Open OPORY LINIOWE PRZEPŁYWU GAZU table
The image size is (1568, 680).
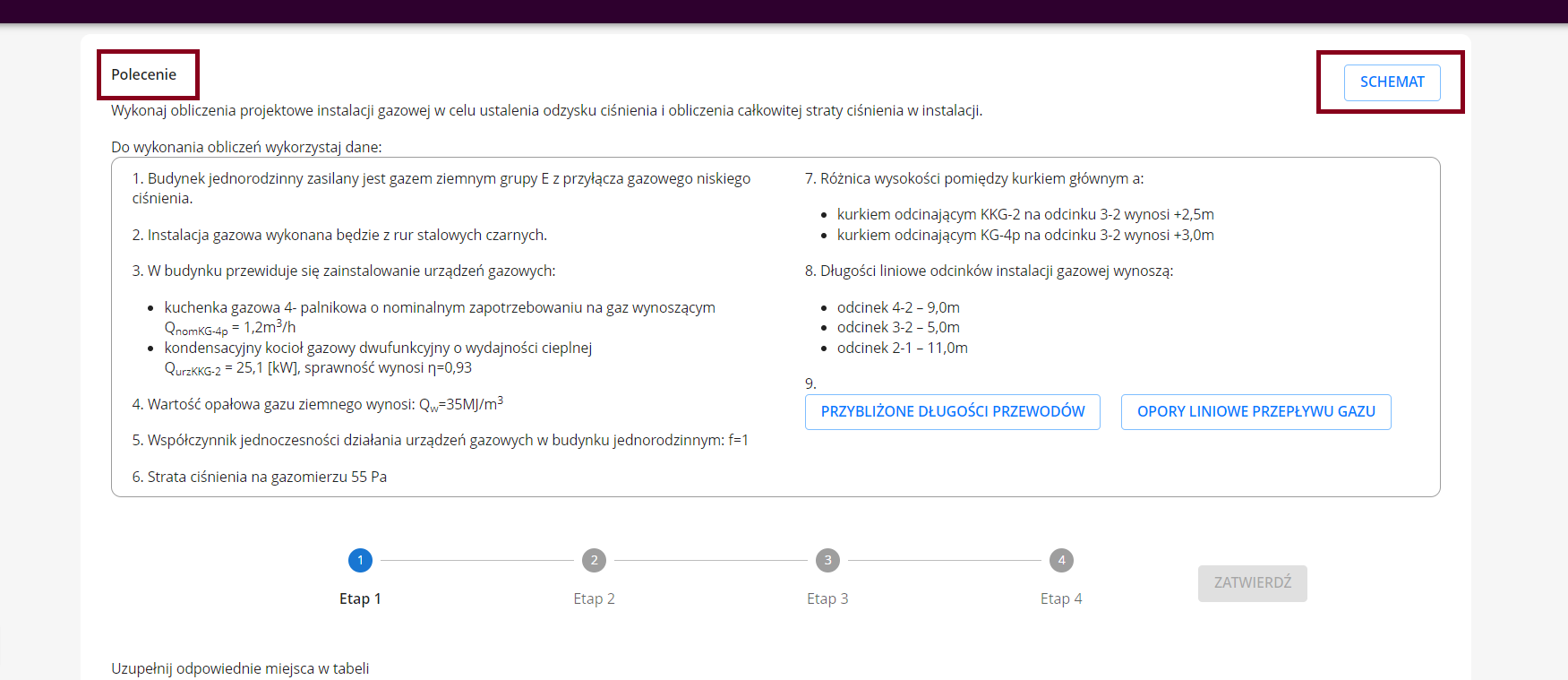(1255, 412)
